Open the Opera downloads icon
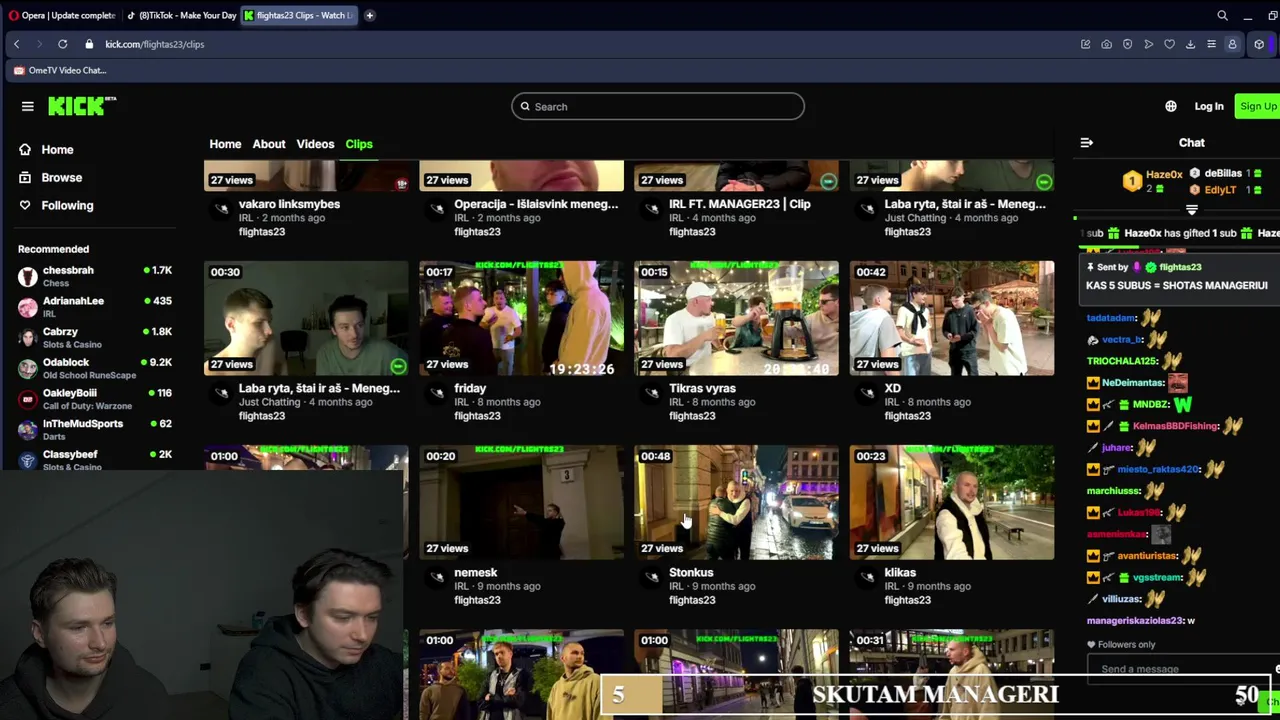This screenshot has height=720, width=1280. coord(1190,44)
